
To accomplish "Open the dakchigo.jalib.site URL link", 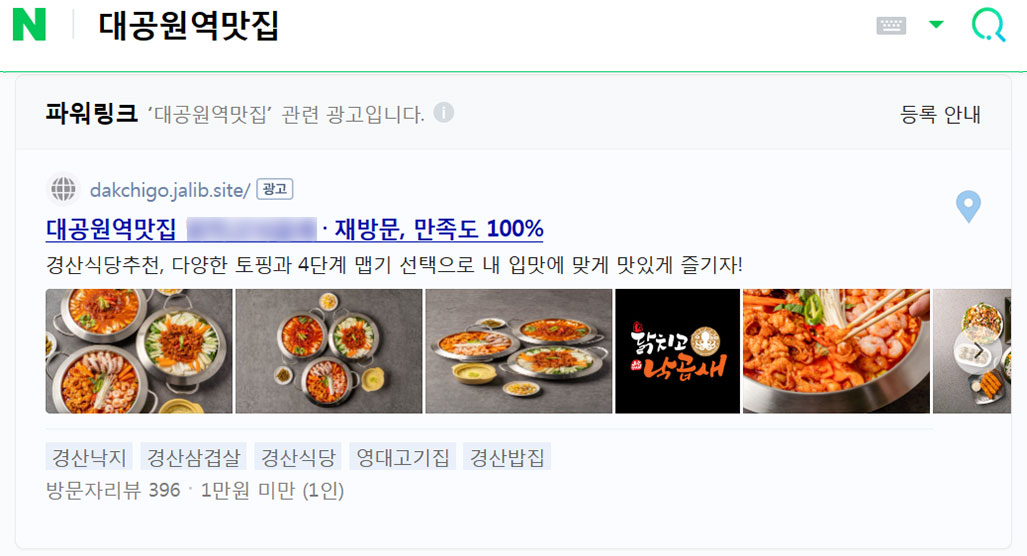I will (x=170, y=190).
